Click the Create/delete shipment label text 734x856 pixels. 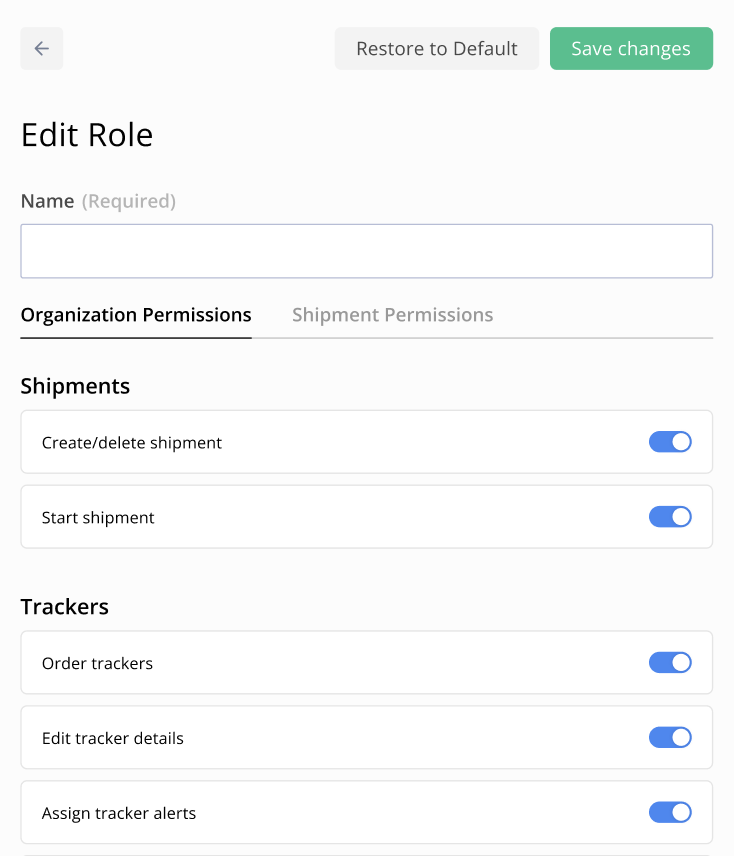click(x=132, y=443)
